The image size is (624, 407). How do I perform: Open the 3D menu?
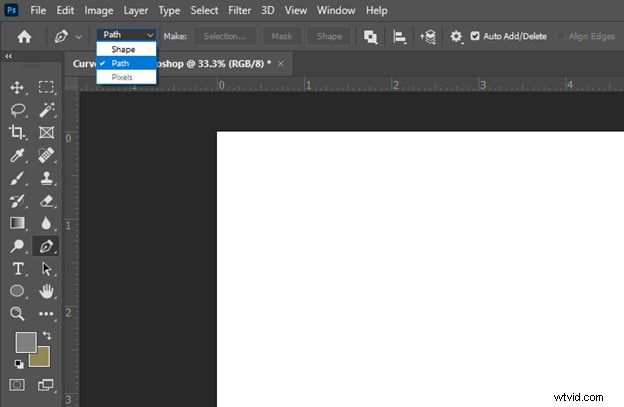267,10
